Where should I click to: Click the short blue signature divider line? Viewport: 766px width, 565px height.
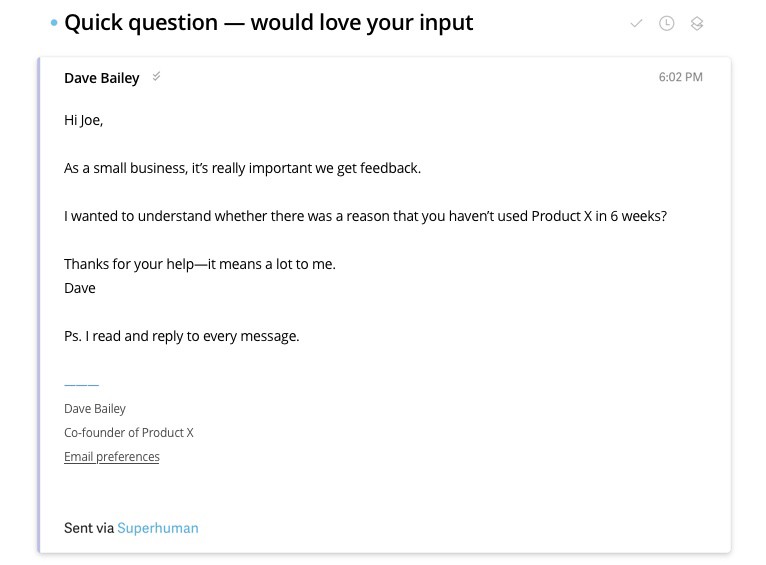pos(81,385)
